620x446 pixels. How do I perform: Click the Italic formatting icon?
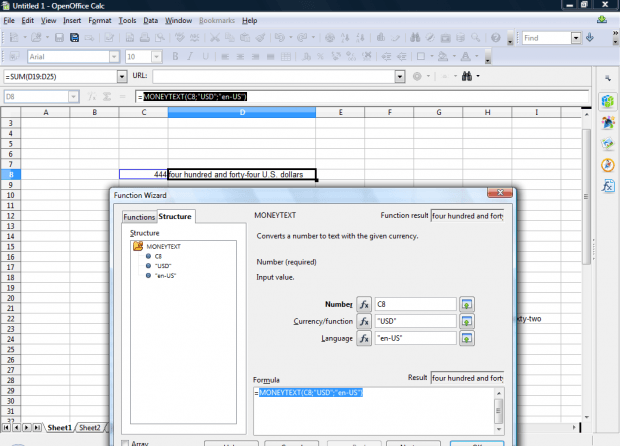pyautogui.click(x=190, y=57)
